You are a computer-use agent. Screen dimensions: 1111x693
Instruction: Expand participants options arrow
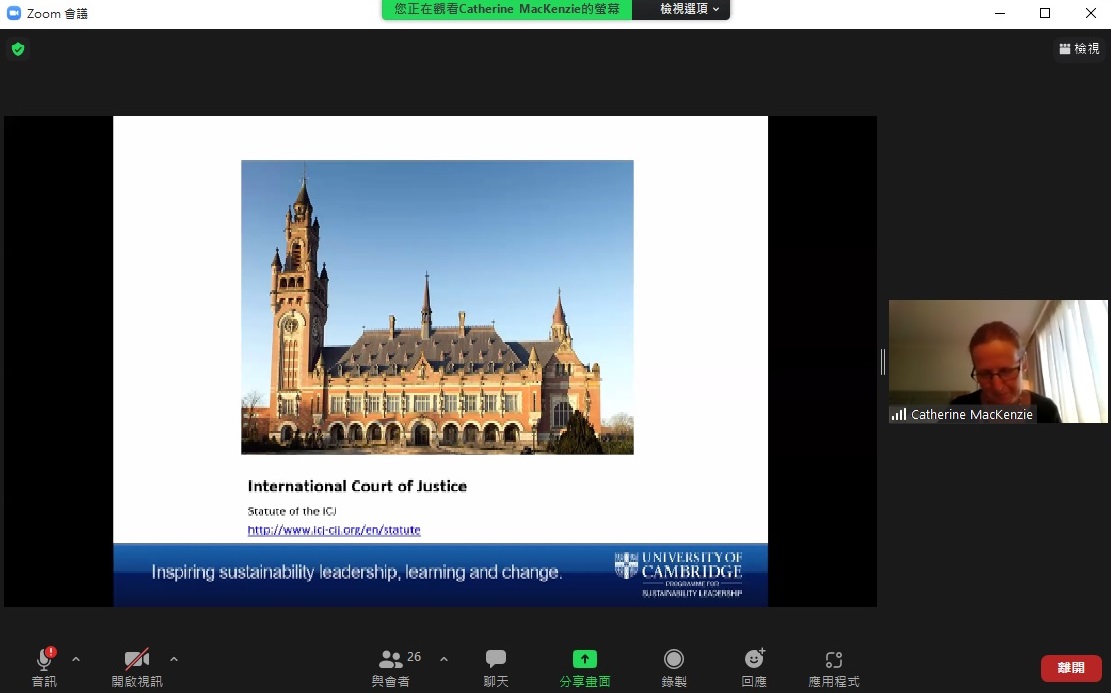pos(444,659)
